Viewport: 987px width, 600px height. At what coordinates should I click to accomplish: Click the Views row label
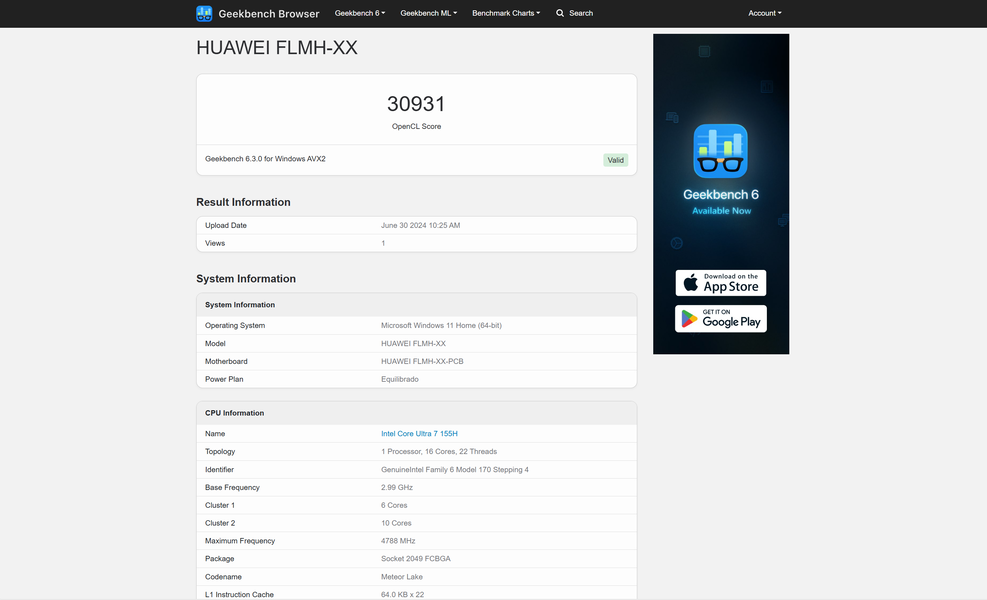click(x=215, y=243)
